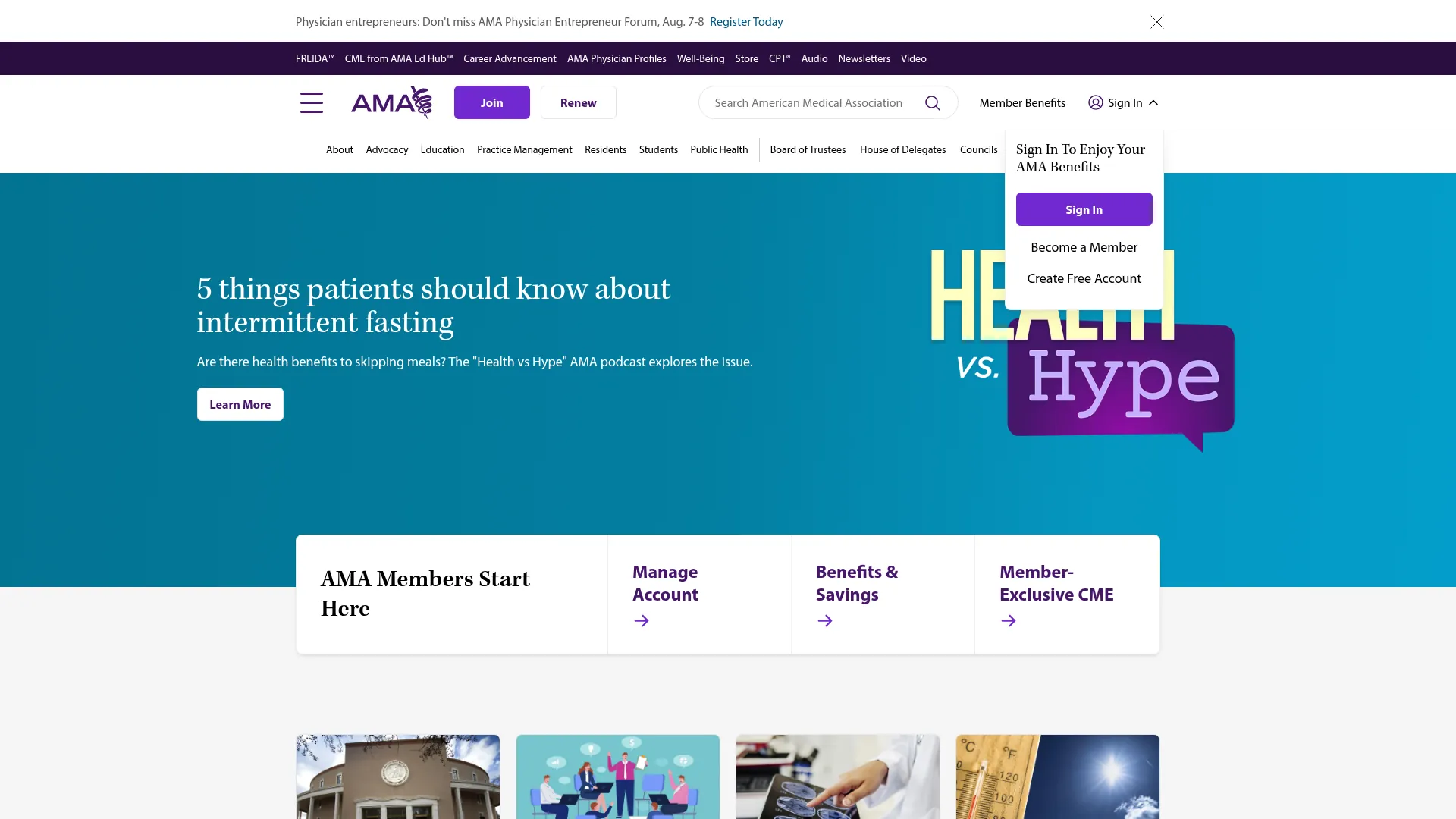The height and width of the screenshot is (819, 1456).
Task: Click Learn More on the fasting article
Action: point(240,404)
